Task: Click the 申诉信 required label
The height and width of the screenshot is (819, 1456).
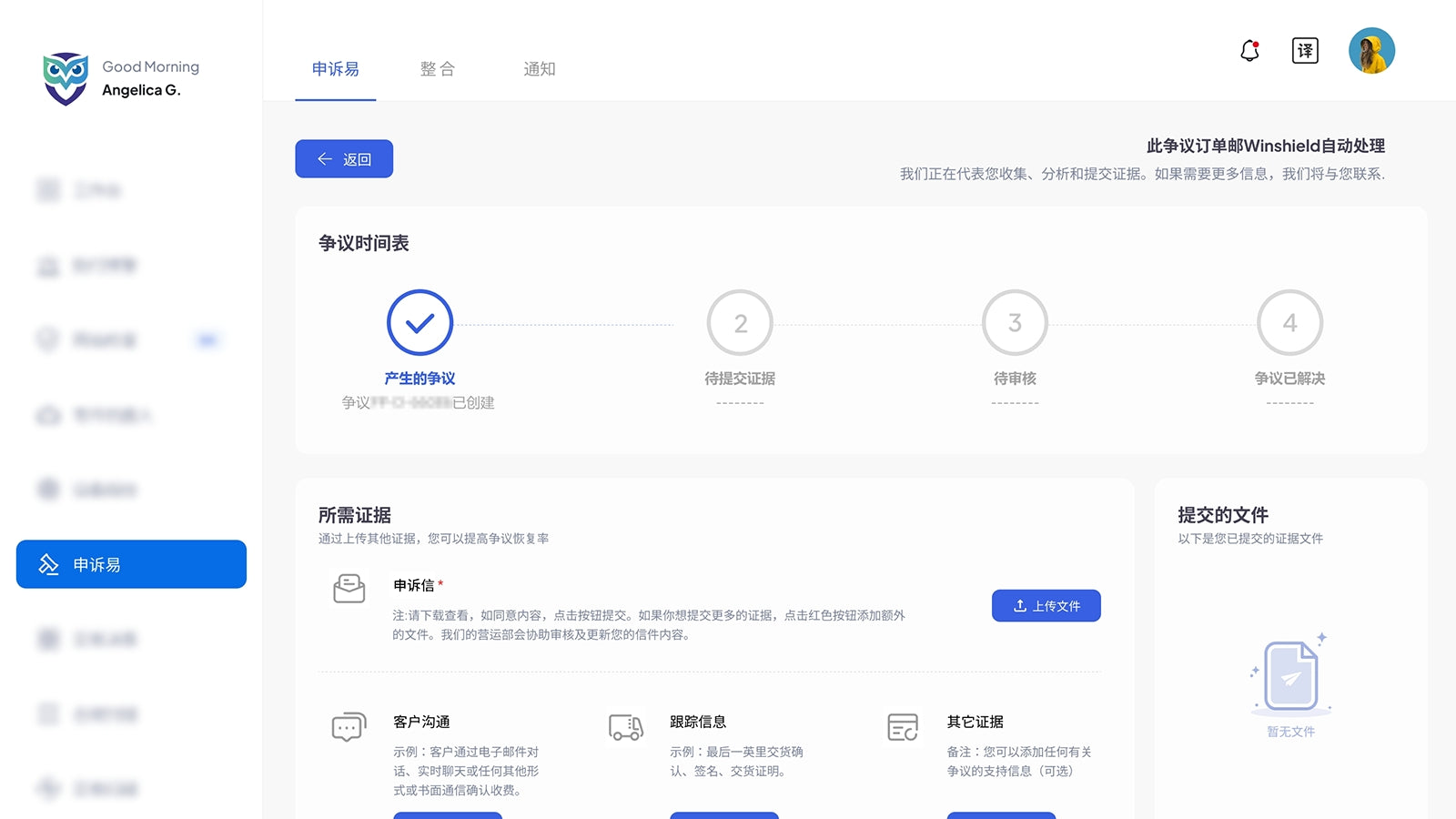Action: pos(419,585)
